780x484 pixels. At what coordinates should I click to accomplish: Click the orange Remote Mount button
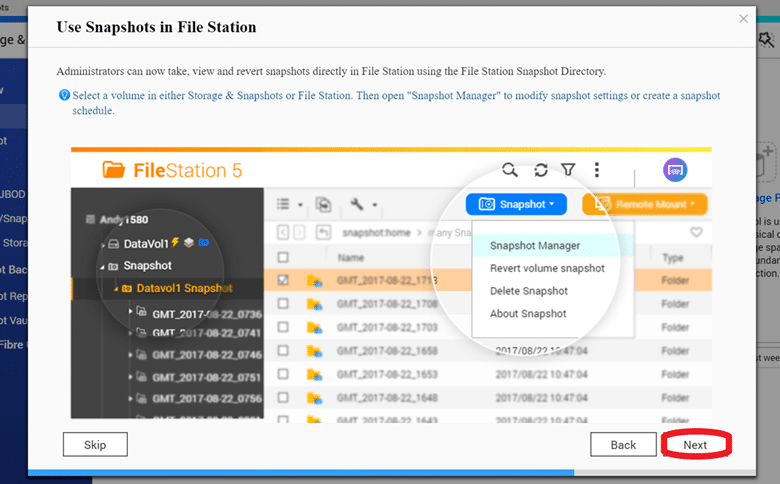645,204
